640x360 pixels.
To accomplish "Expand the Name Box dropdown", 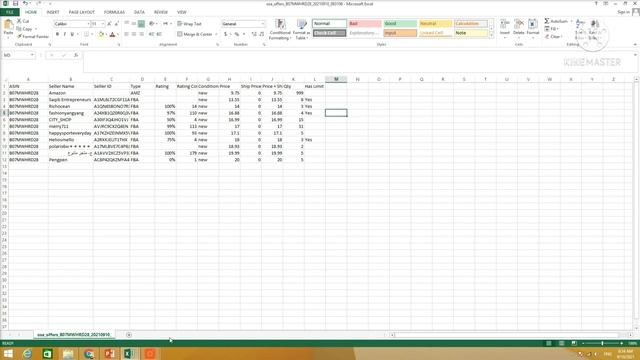I will tap(32, 55).
